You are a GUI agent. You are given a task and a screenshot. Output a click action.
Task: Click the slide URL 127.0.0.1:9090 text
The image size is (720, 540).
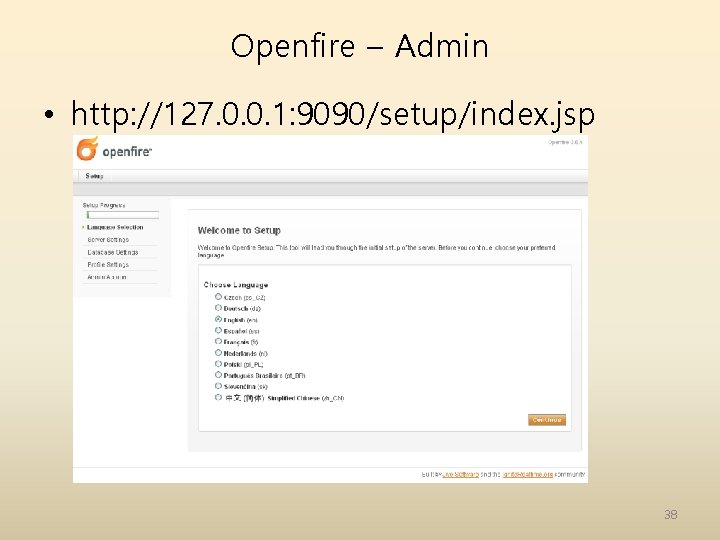(333, 114)
